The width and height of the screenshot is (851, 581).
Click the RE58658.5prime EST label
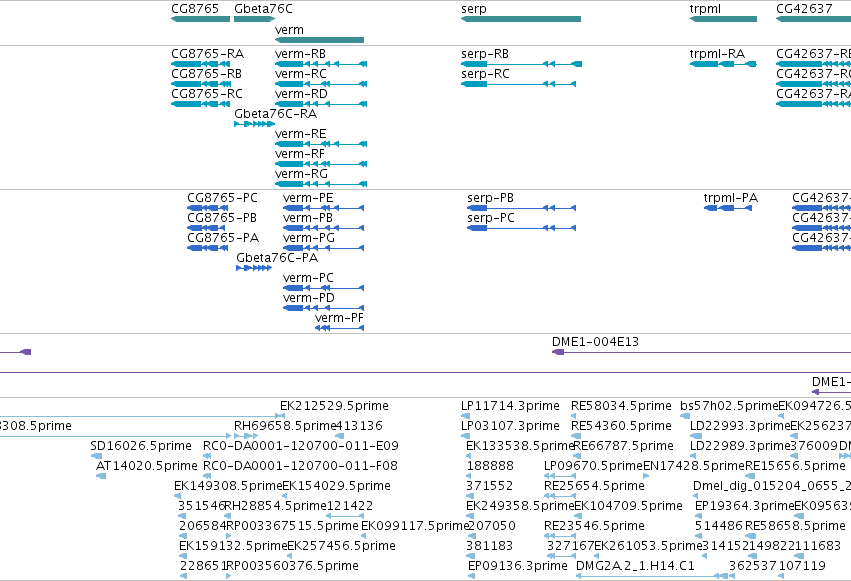point(795,526)
